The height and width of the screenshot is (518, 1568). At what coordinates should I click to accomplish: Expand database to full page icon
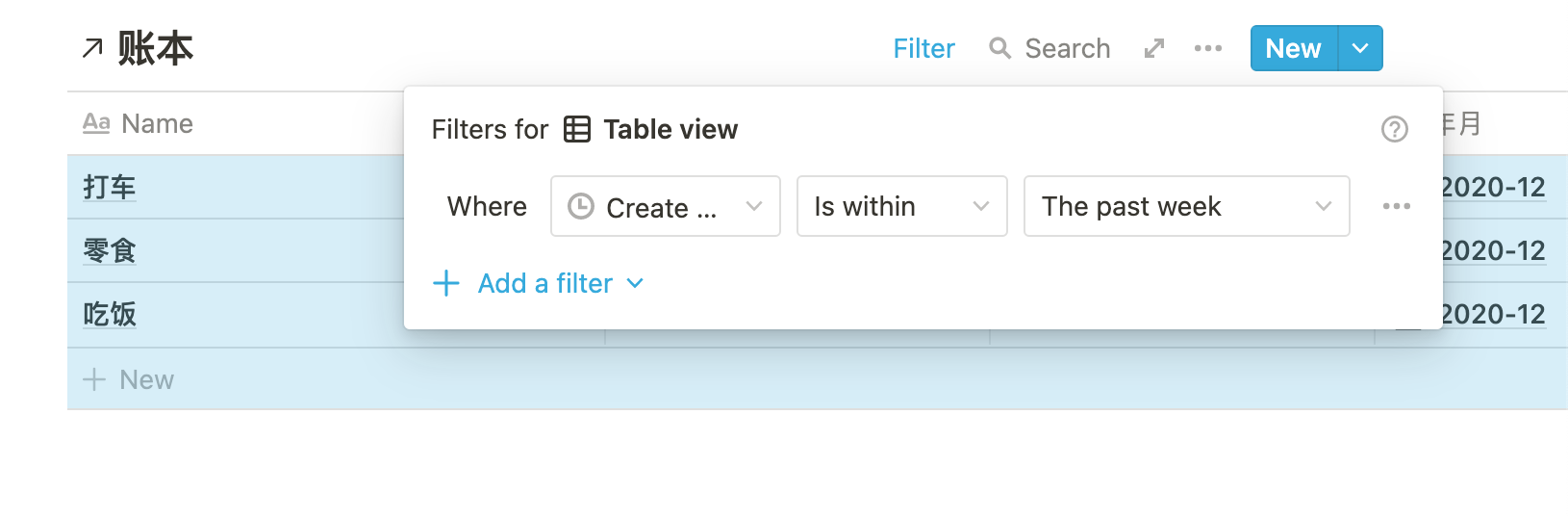point(1154,48)
